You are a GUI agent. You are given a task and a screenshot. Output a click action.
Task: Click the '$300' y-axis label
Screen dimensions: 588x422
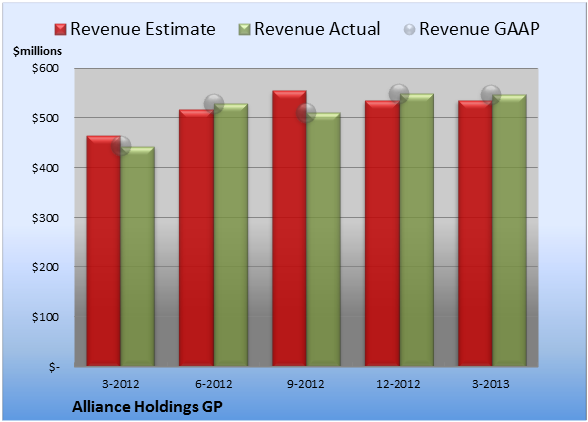click(45, 218)
